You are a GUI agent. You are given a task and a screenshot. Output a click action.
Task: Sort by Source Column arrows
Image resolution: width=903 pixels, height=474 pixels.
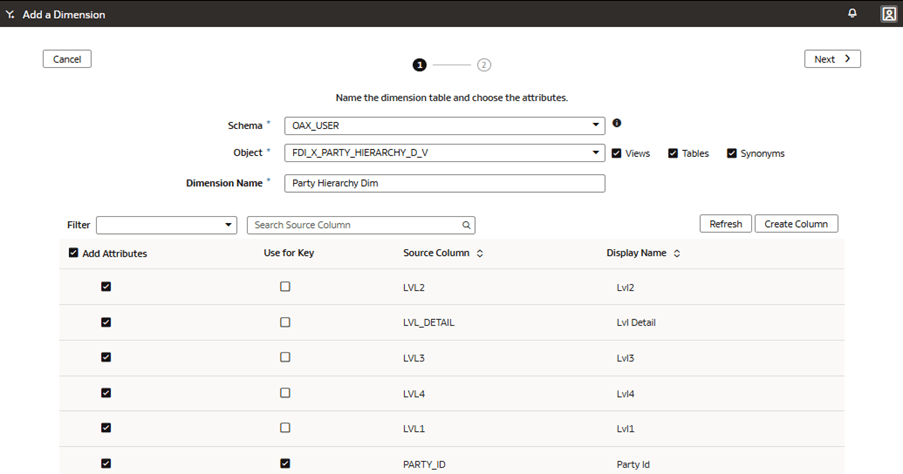[x=480, y=254]
